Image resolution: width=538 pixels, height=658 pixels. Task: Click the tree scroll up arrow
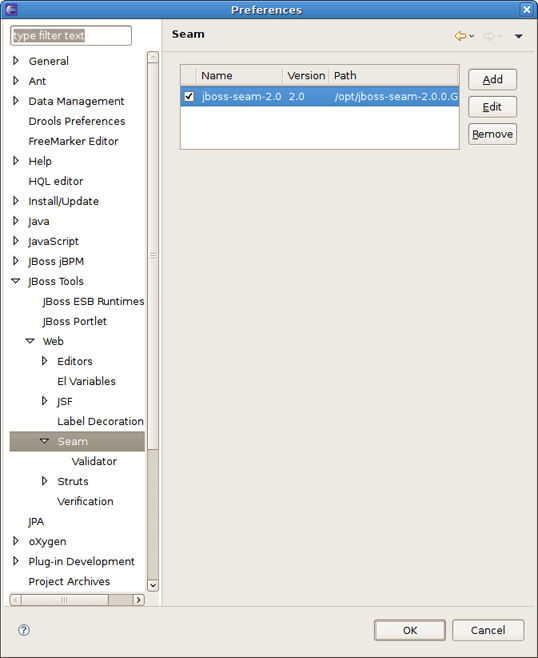[153, 57]
